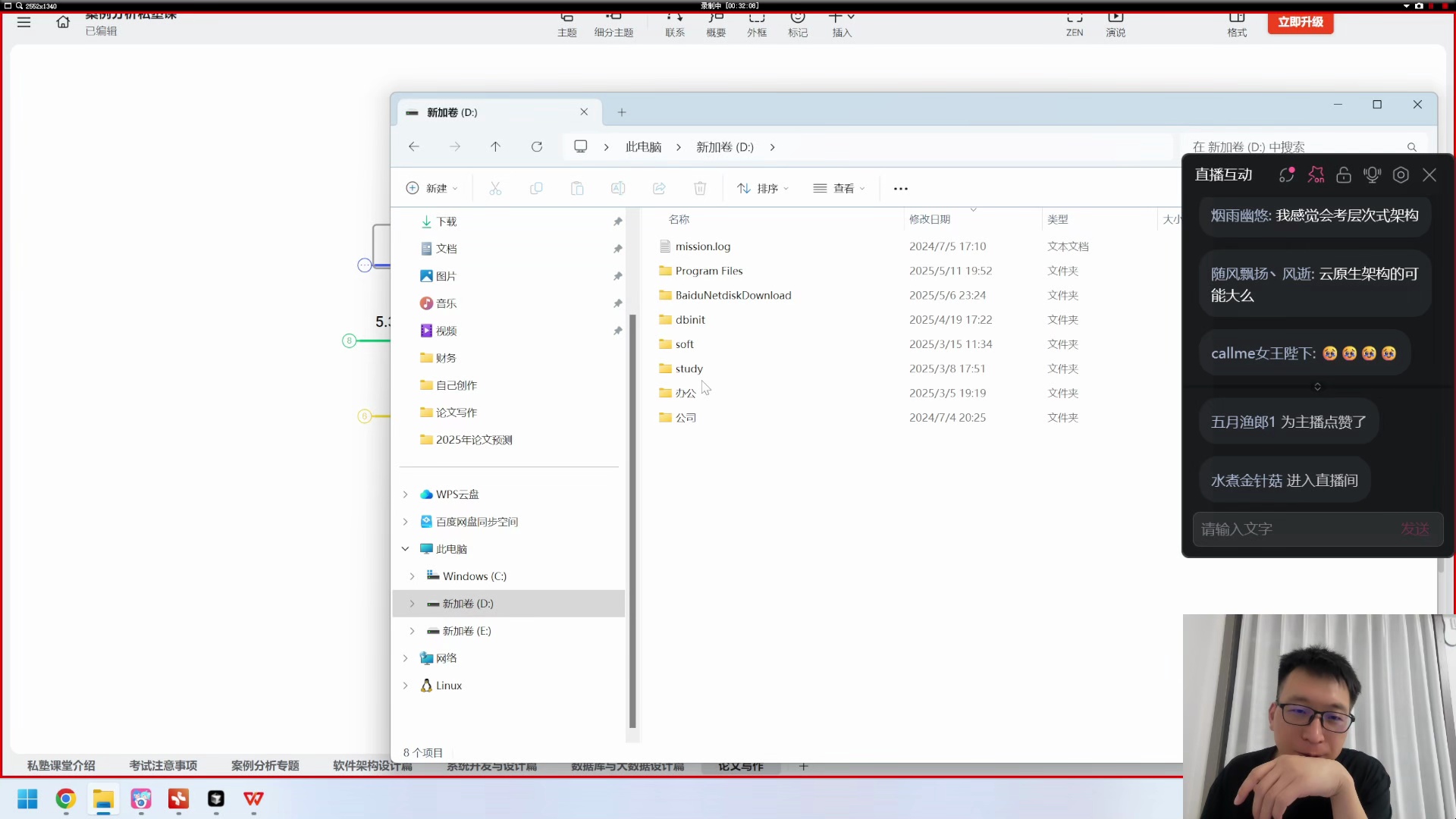Toggle the microphone icon in live panel

tap(1372, 175)
